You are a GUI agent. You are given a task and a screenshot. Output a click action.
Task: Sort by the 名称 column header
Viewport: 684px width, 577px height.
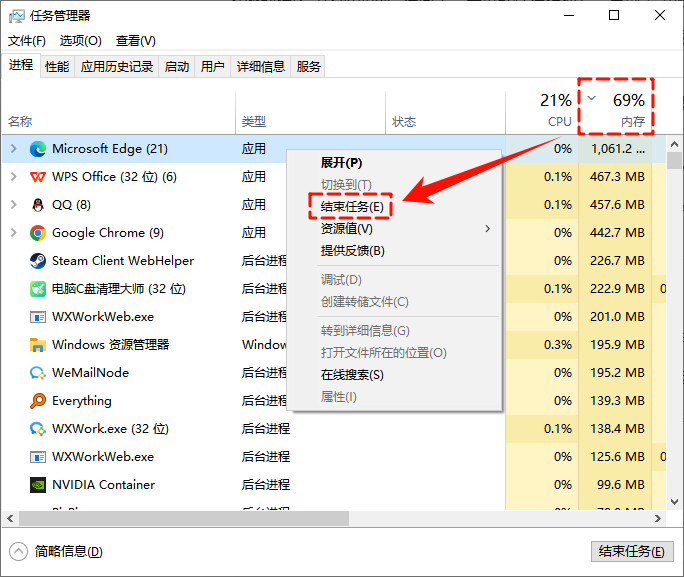click(x=20, y=121)
